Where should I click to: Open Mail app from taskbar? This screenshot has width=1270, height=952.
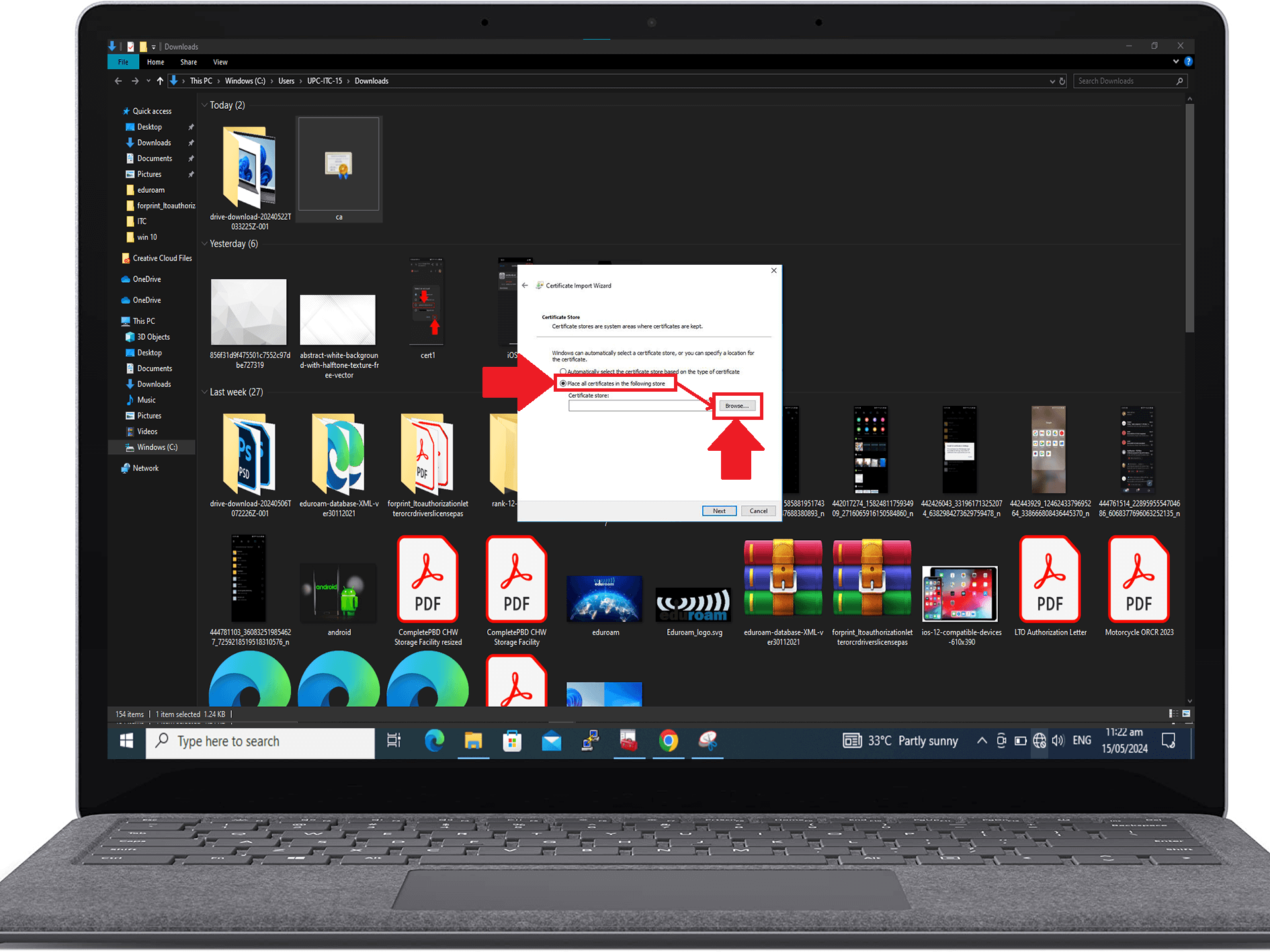(x=551, y=741)
